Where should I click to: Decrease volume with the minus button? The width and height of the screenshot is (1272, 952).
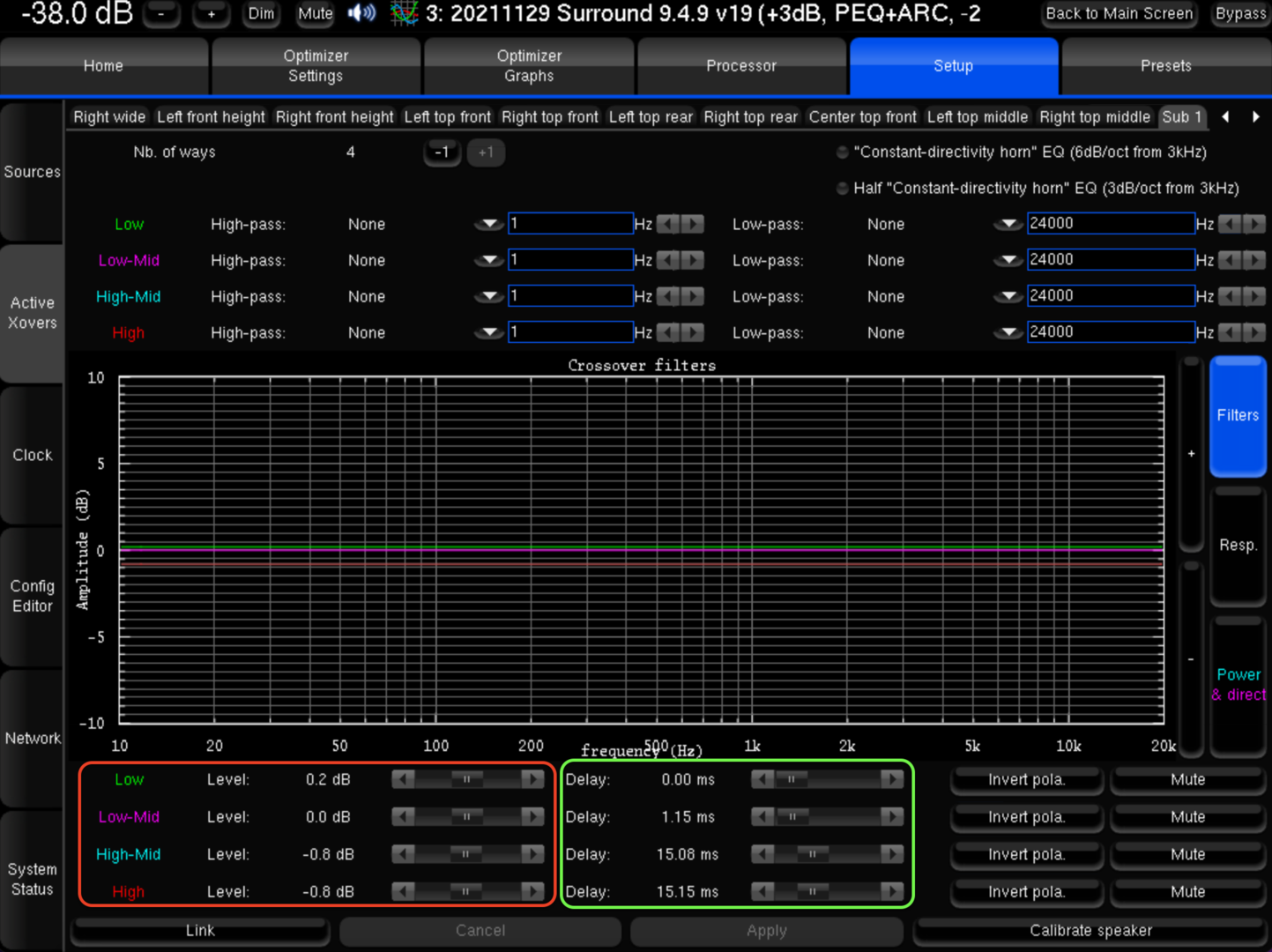161,14
